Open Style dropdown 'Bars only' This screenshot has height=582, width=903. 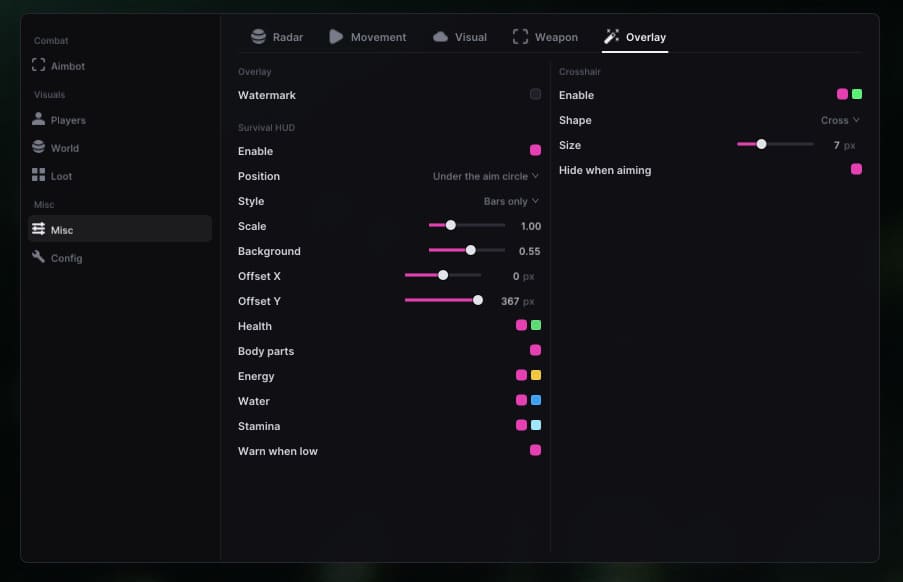point(511,201)
